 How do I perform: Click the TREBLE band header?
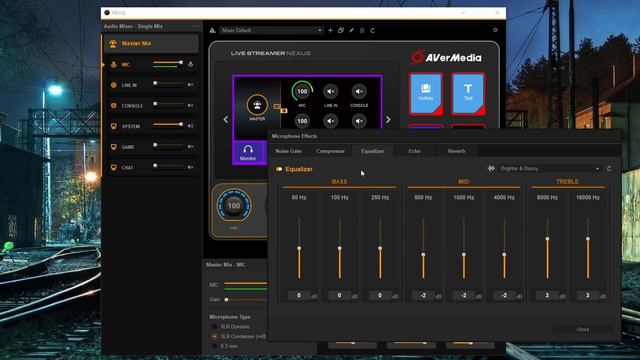(x=567, y=182)
